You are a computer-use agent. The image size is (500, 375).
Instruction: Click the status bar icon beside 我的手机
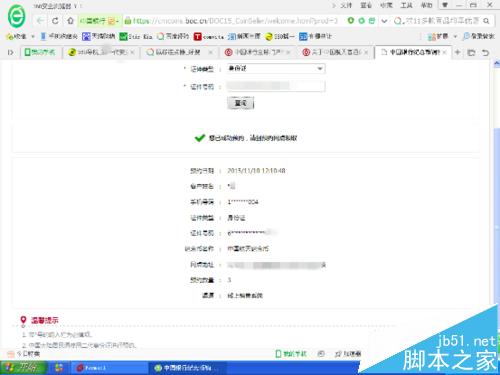(x=321, y=354)
